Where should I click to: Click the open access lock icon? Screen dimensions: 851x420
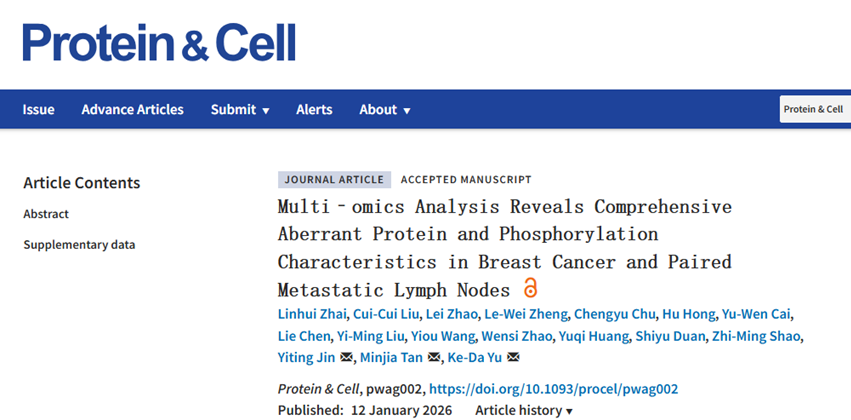pos(530,290)
